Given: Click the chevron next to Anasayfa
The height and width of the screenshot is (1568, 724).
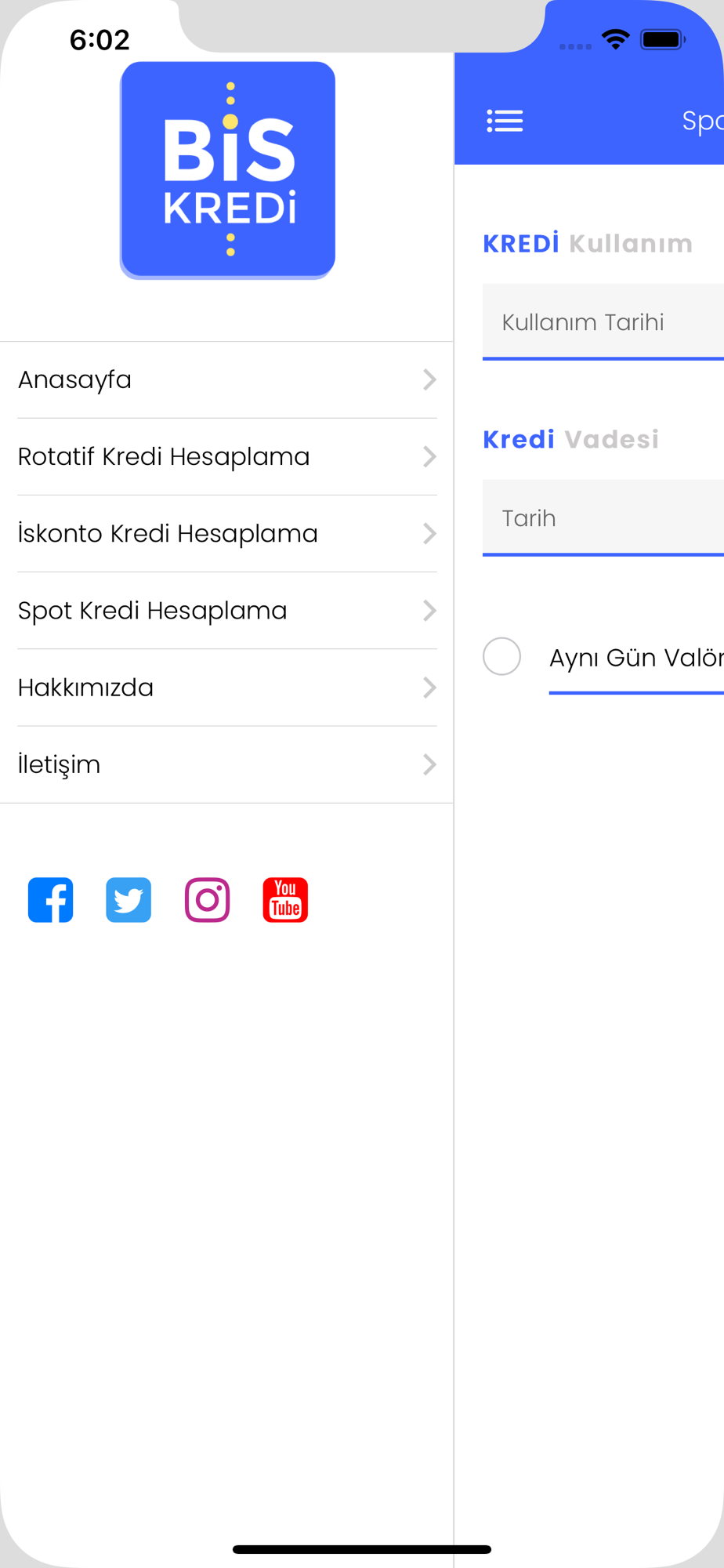Looking at the screenshot, I should pyautogui.click(x=429, y=379).
